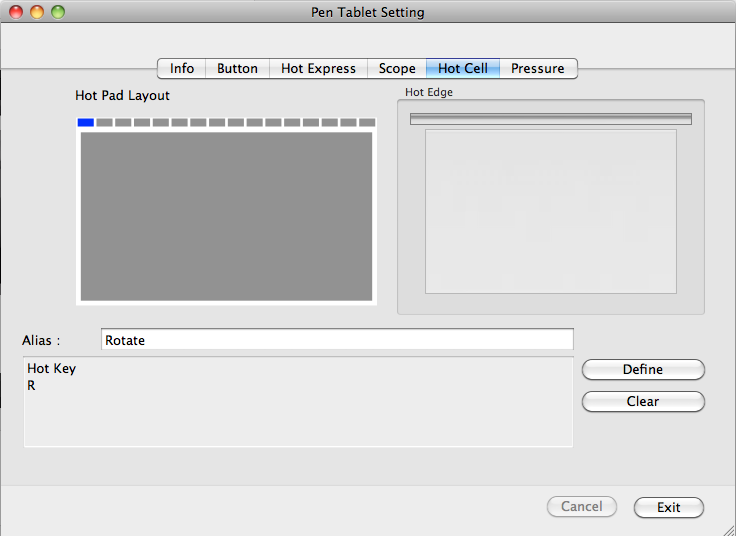Clear the hot key assignment
The width and height of the screenshot is (736, 536).
(x=644, y=401)
